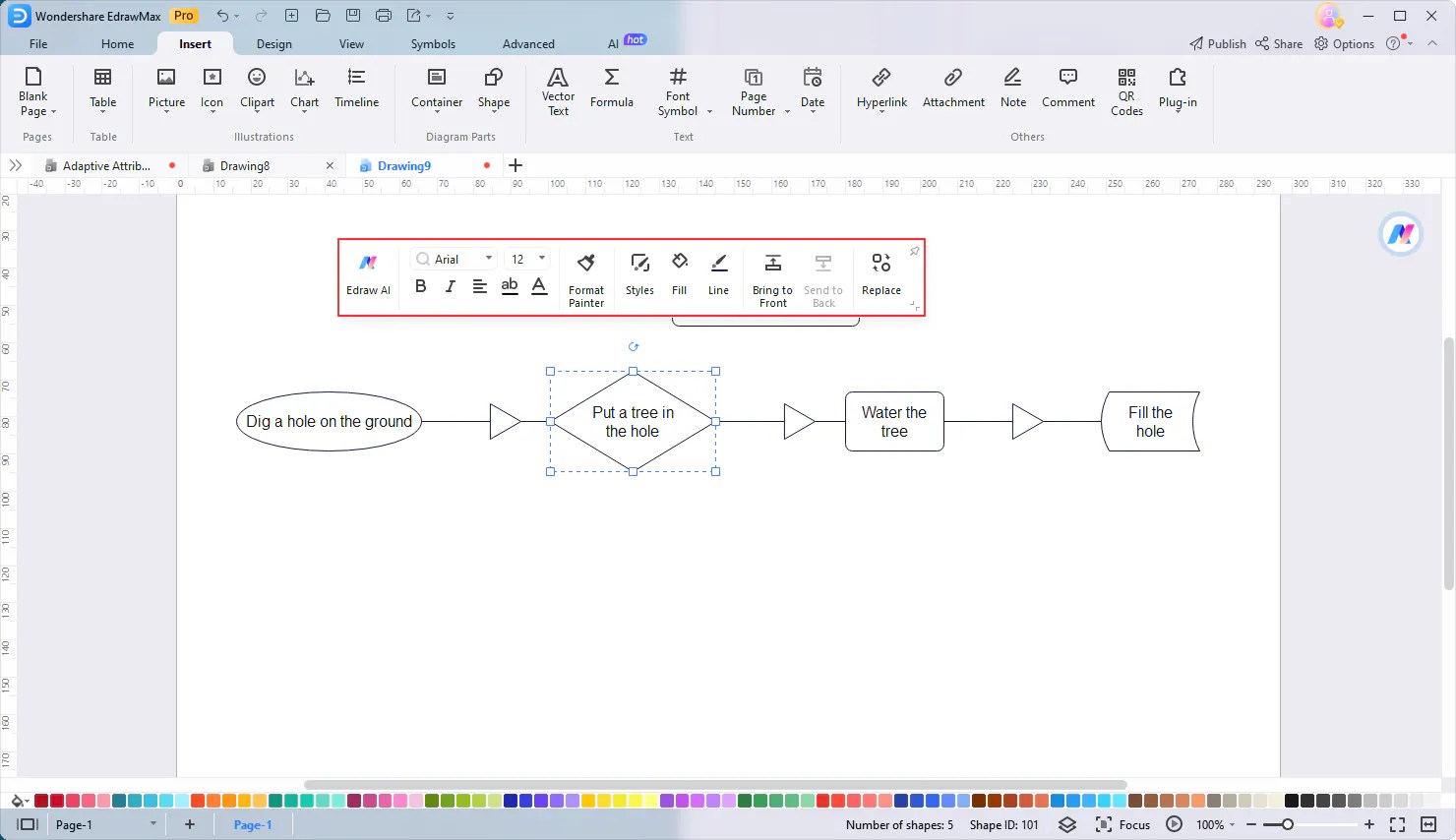The image size is (1456, 840).
Task: Open the Fill tool
Action: [679, 275]
